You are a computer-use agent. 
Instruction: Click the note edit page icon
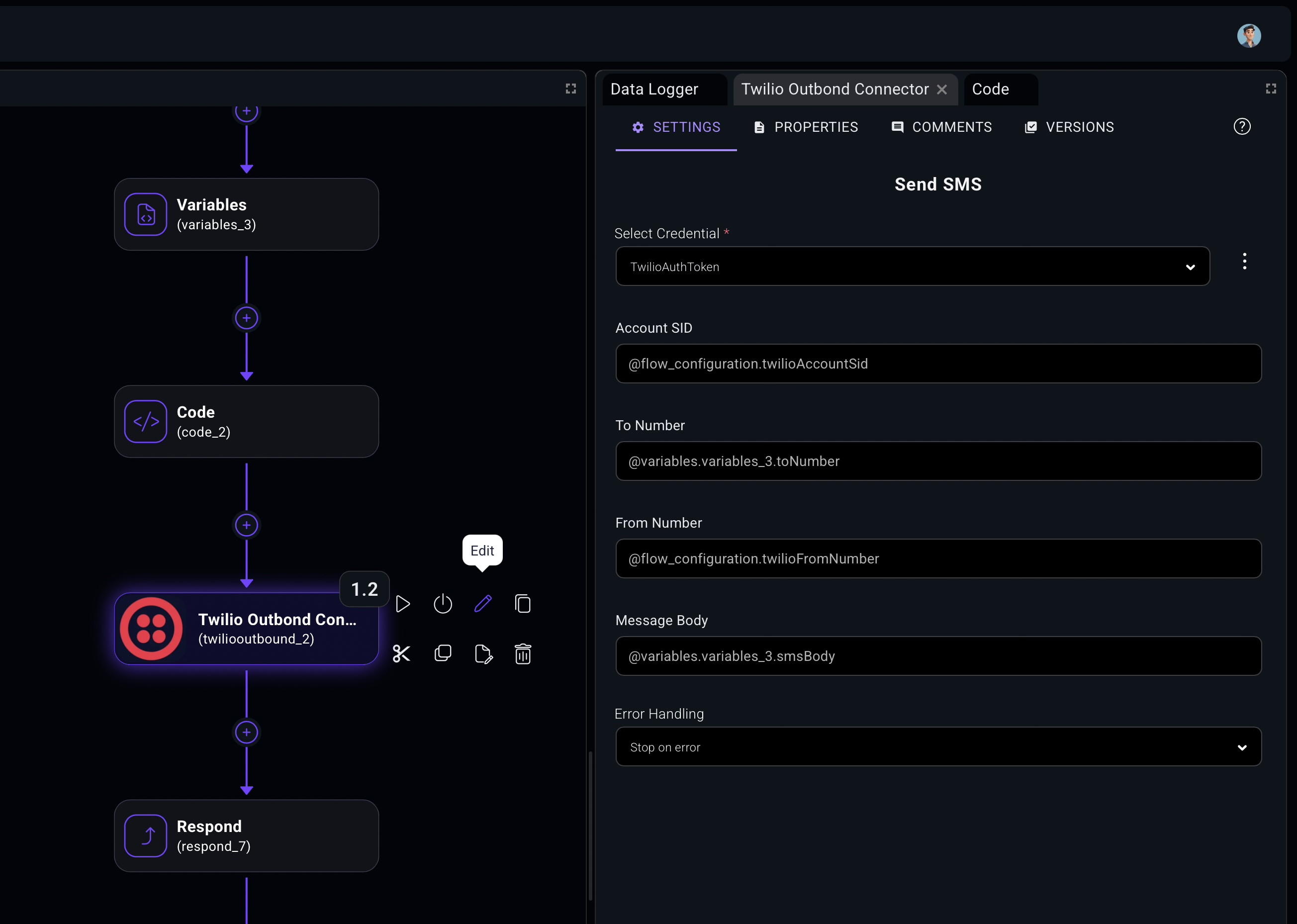point(483,654)
